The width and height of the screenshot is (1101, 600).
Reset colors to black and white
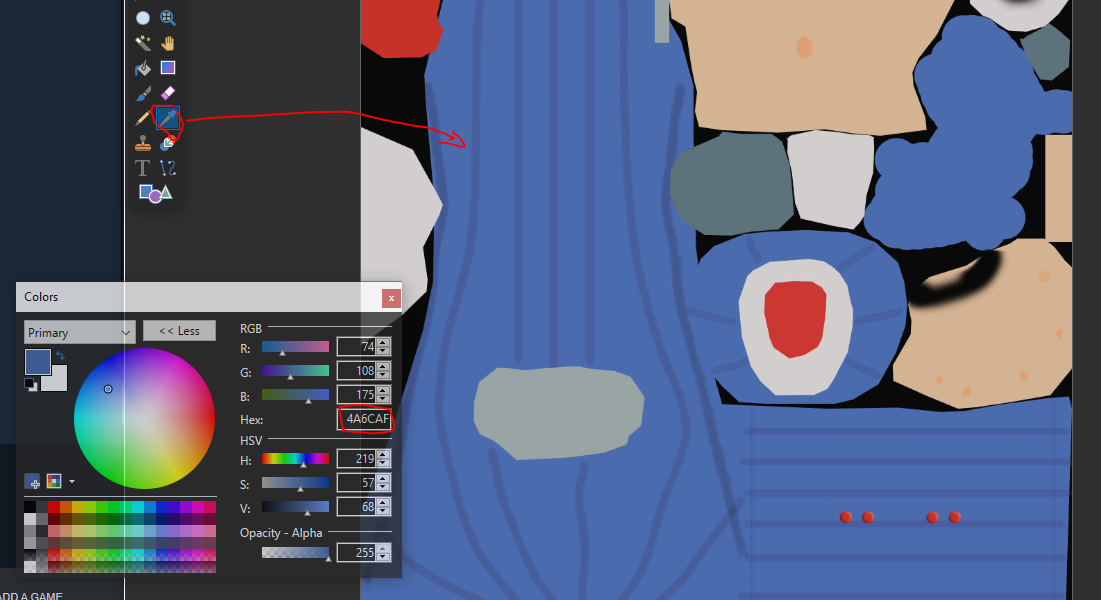coord(29,384)
